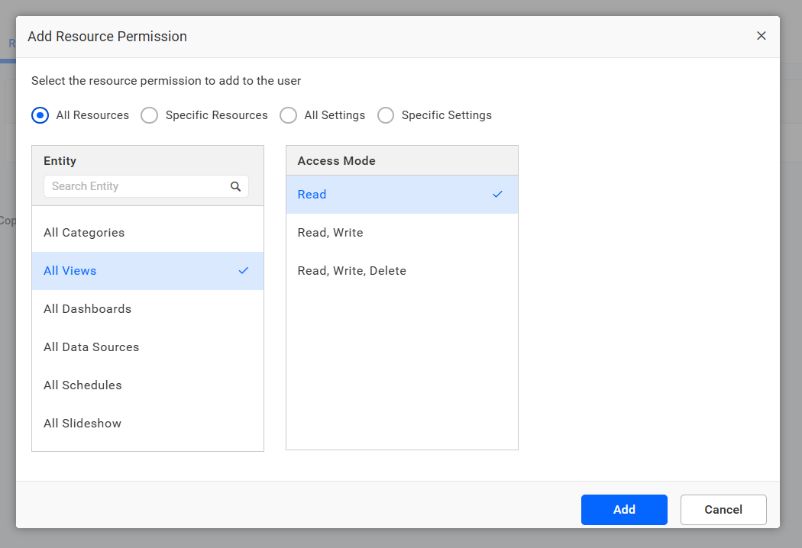
Task: Select the Specific Resources radio button
Action: pos(149,115)
